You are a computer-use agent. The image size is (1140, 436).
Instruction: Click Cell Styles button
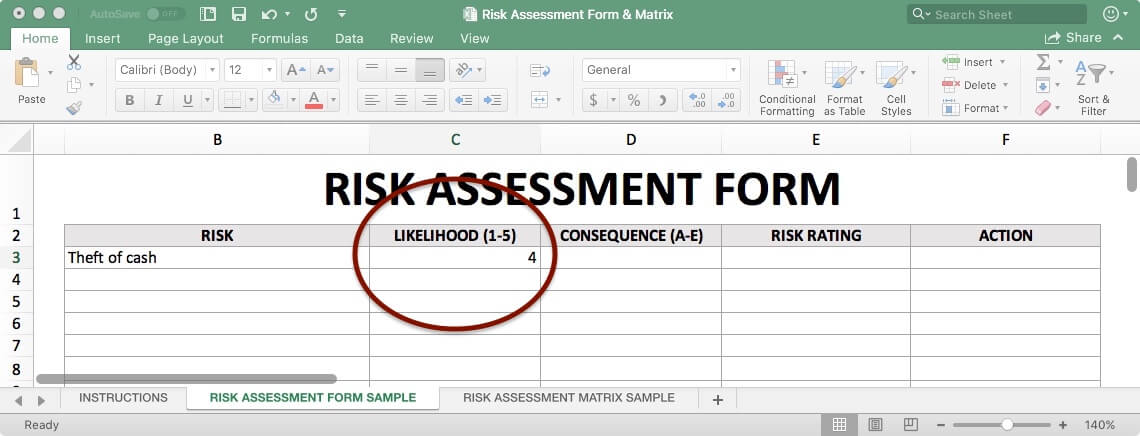coord(896,87)
